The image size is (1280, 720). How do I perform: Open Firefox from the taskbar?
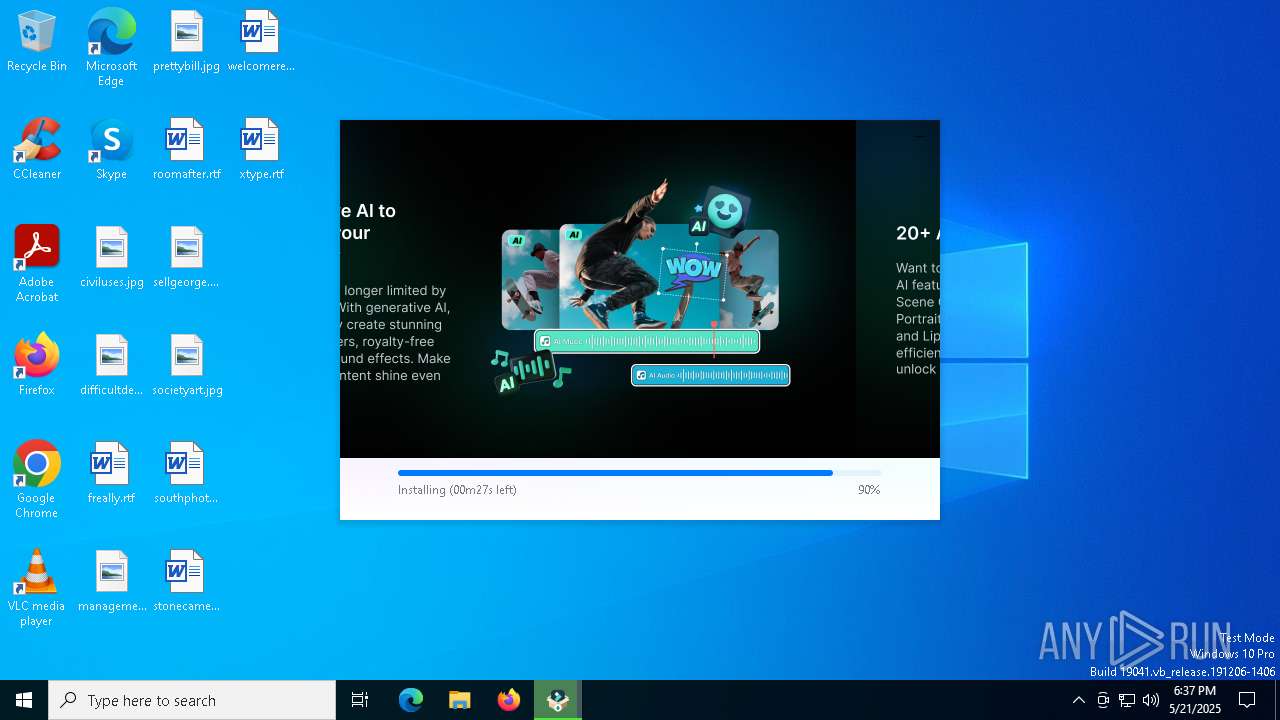(509, 700)
